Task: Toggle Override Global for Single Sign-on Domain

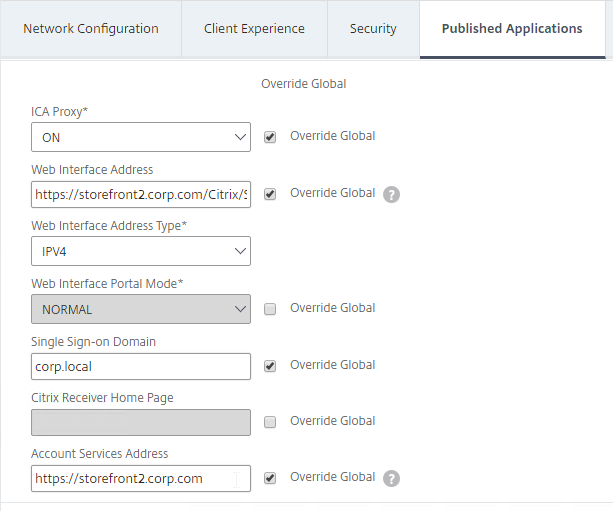Action: [x=270, y=366]
